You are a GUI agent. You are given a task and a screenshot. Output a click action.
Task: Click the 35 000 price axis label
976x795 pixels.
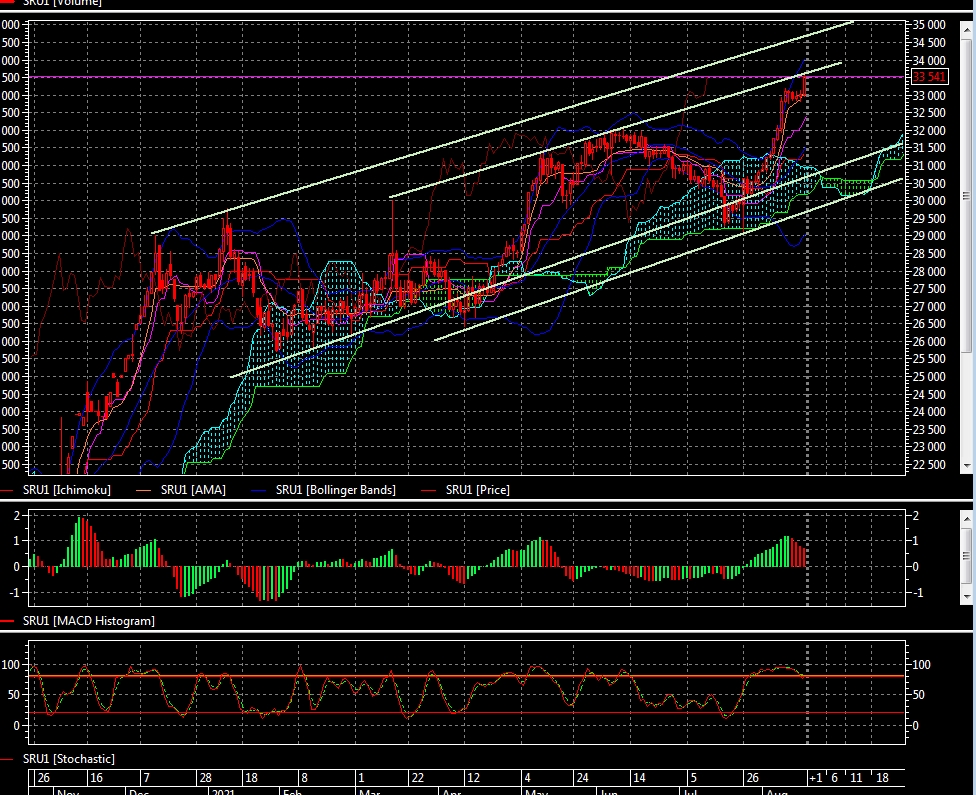(929, 25)
